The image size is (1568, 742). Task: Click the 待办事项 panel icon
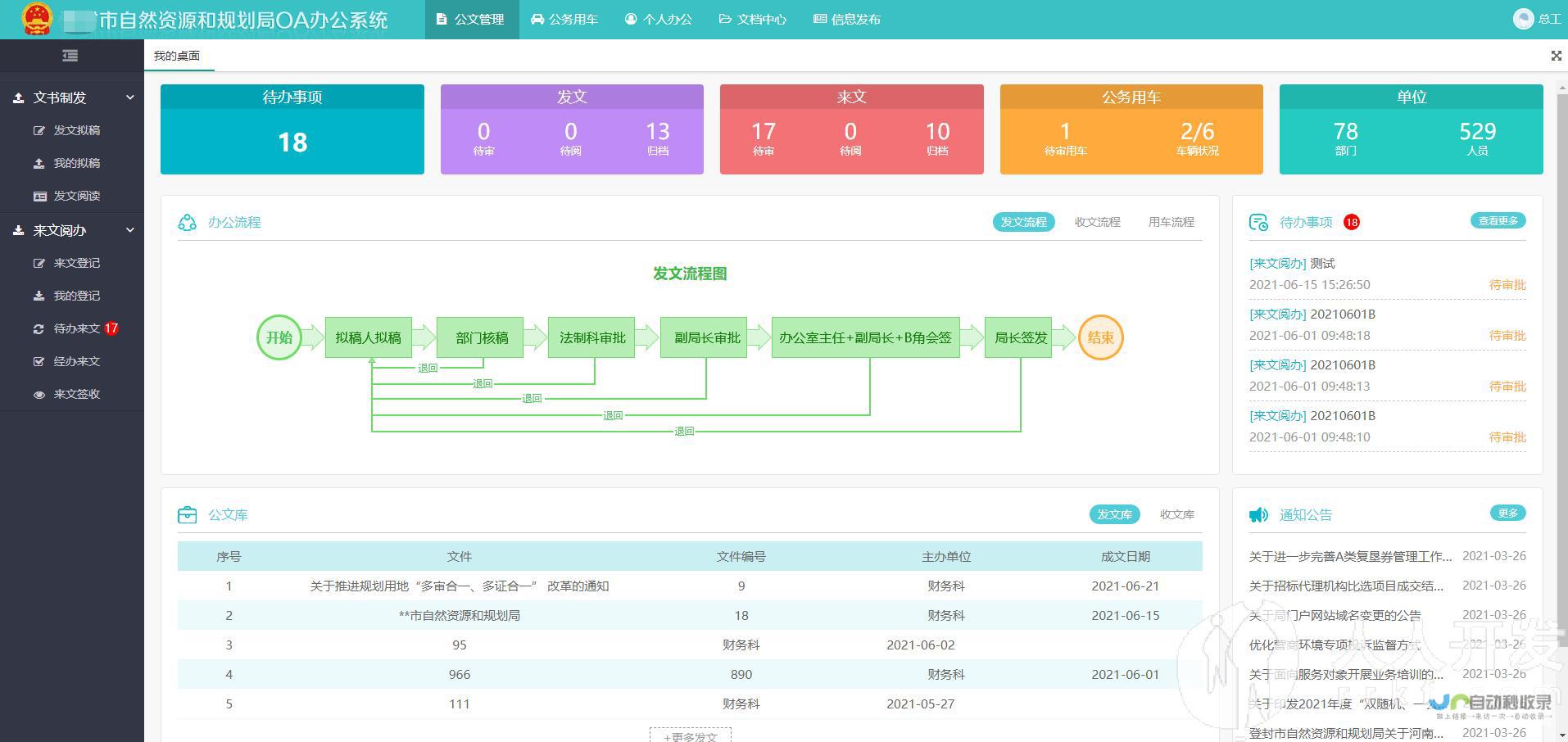pos(1258,222)
